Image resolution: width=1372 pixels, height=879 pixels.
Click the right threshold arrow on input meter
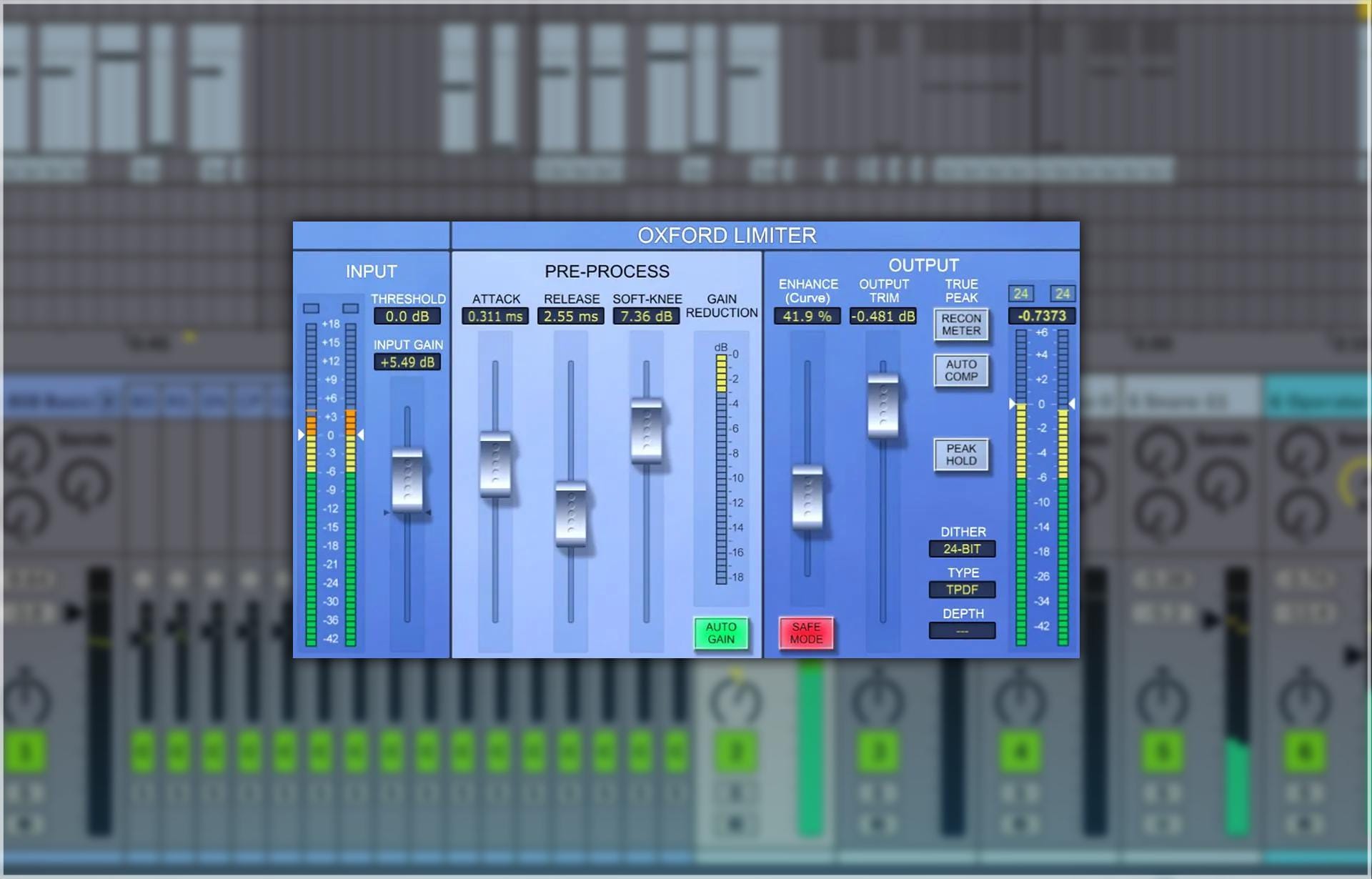pyautogui.click(x=361, y=434)
